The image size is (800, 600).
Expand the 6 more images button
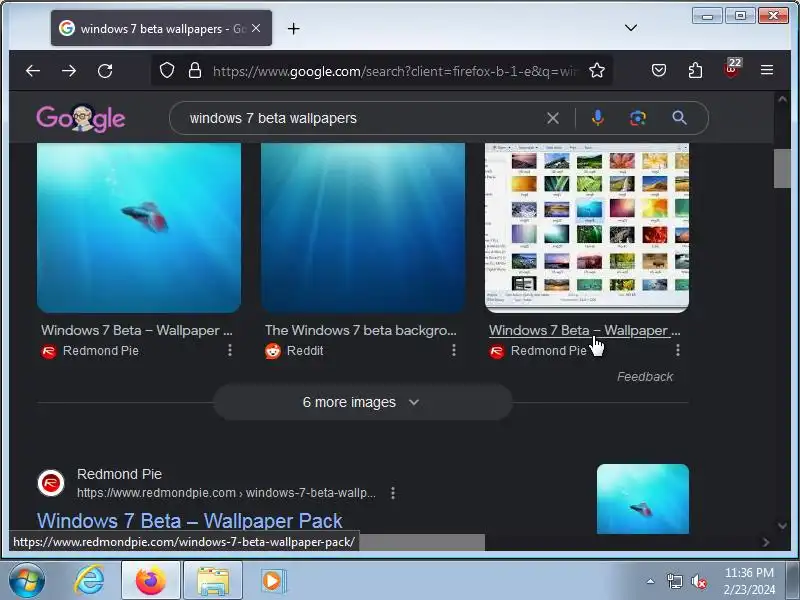tap(363, 402)
